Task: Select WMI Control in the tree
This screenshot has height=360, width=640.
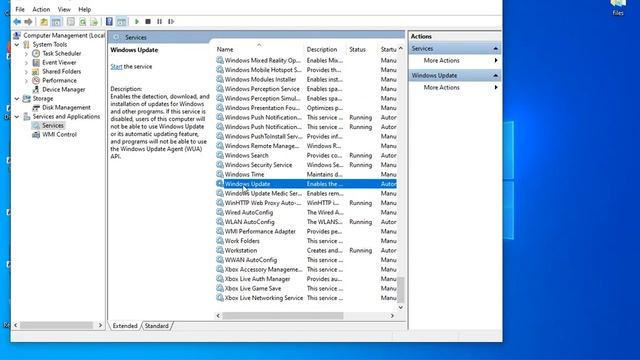Action: pyautogui.click(x=59, y=134)
